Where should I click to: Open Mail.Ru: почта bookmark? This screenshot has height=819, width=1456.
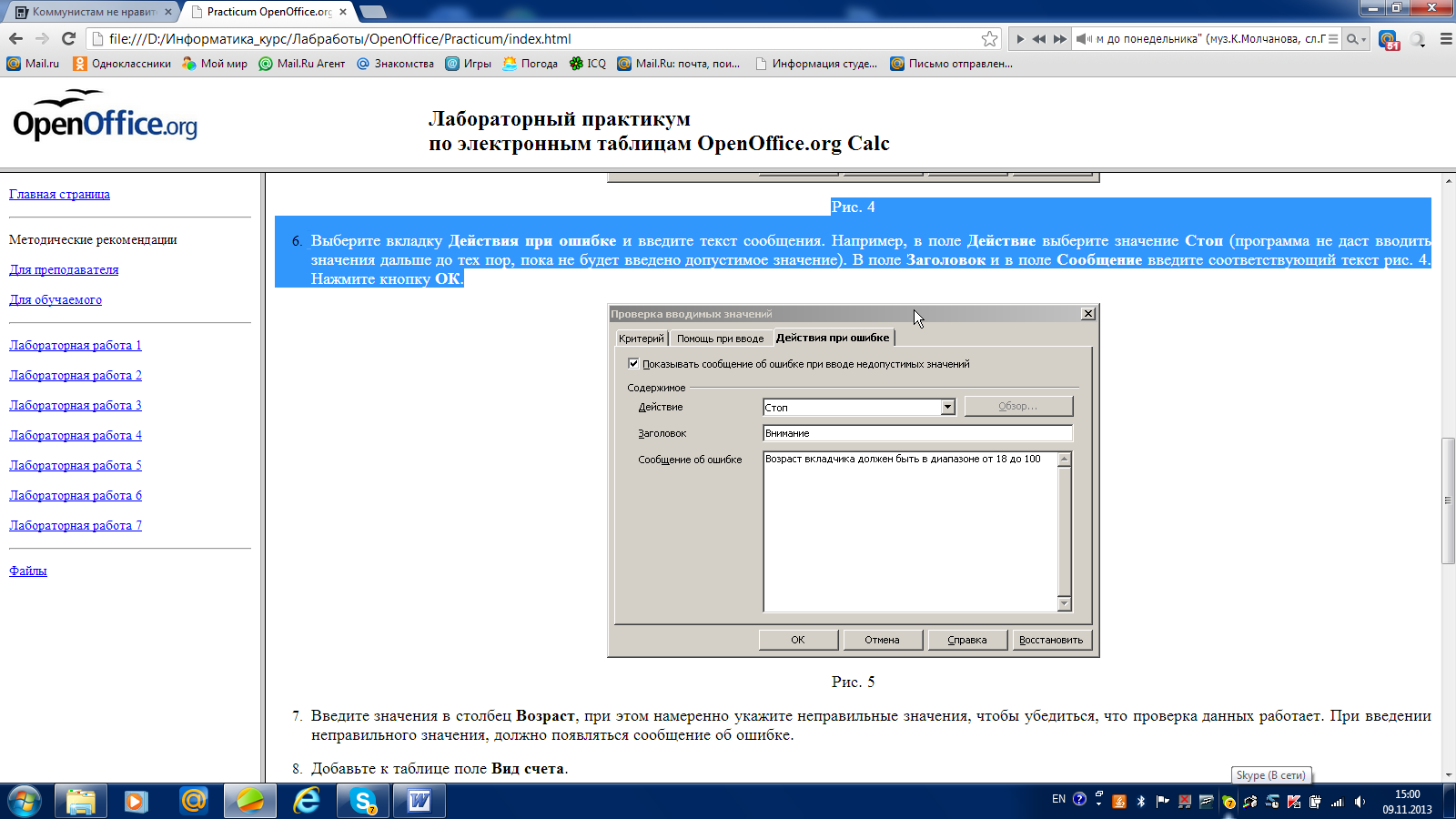[x=679, y=64]
